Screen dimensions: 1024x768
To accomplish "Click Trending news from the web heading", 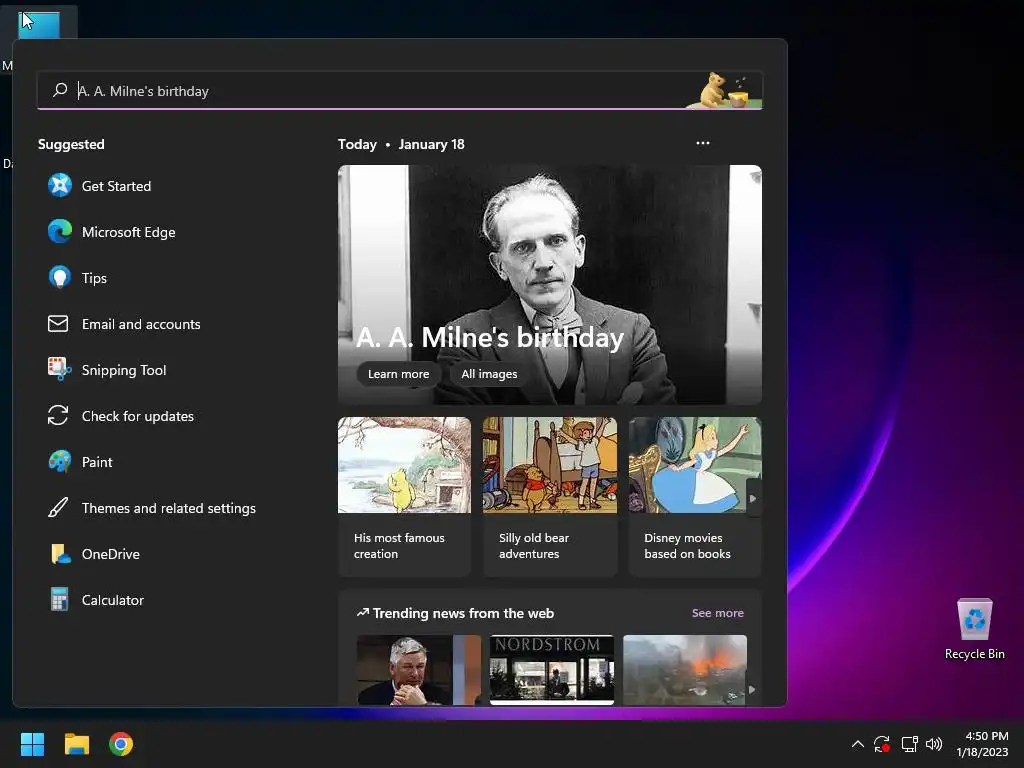I will [463, 613].
